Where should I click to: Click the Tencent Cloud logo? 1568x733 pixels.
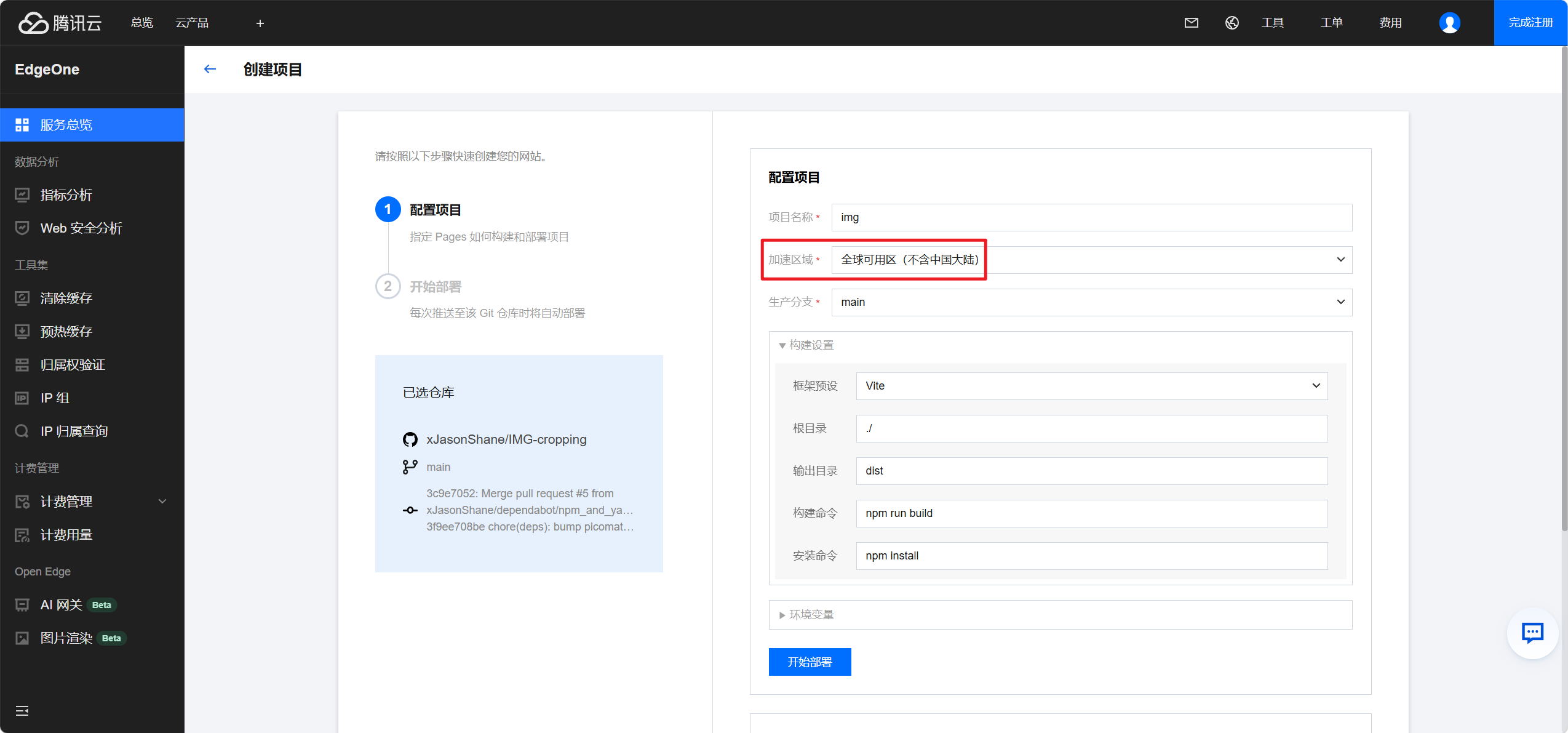[60, 23]
